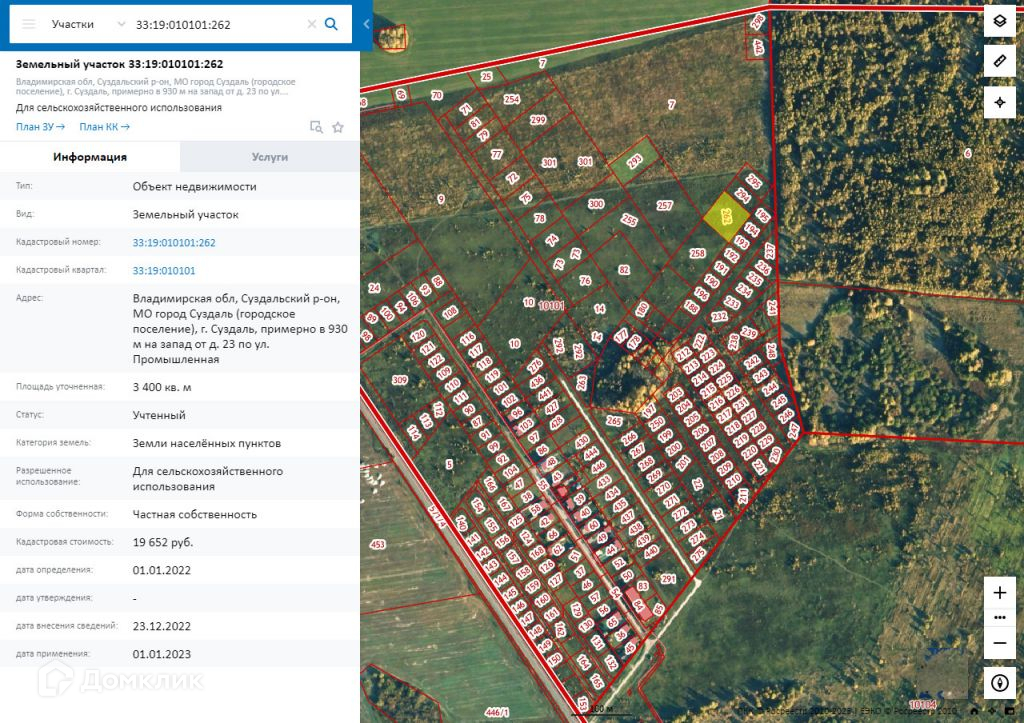This screenshot has height=723, width=1024.
Task: Click quarter label 10101 on the map
Action: pyautogui.click(x=551, y=305)
